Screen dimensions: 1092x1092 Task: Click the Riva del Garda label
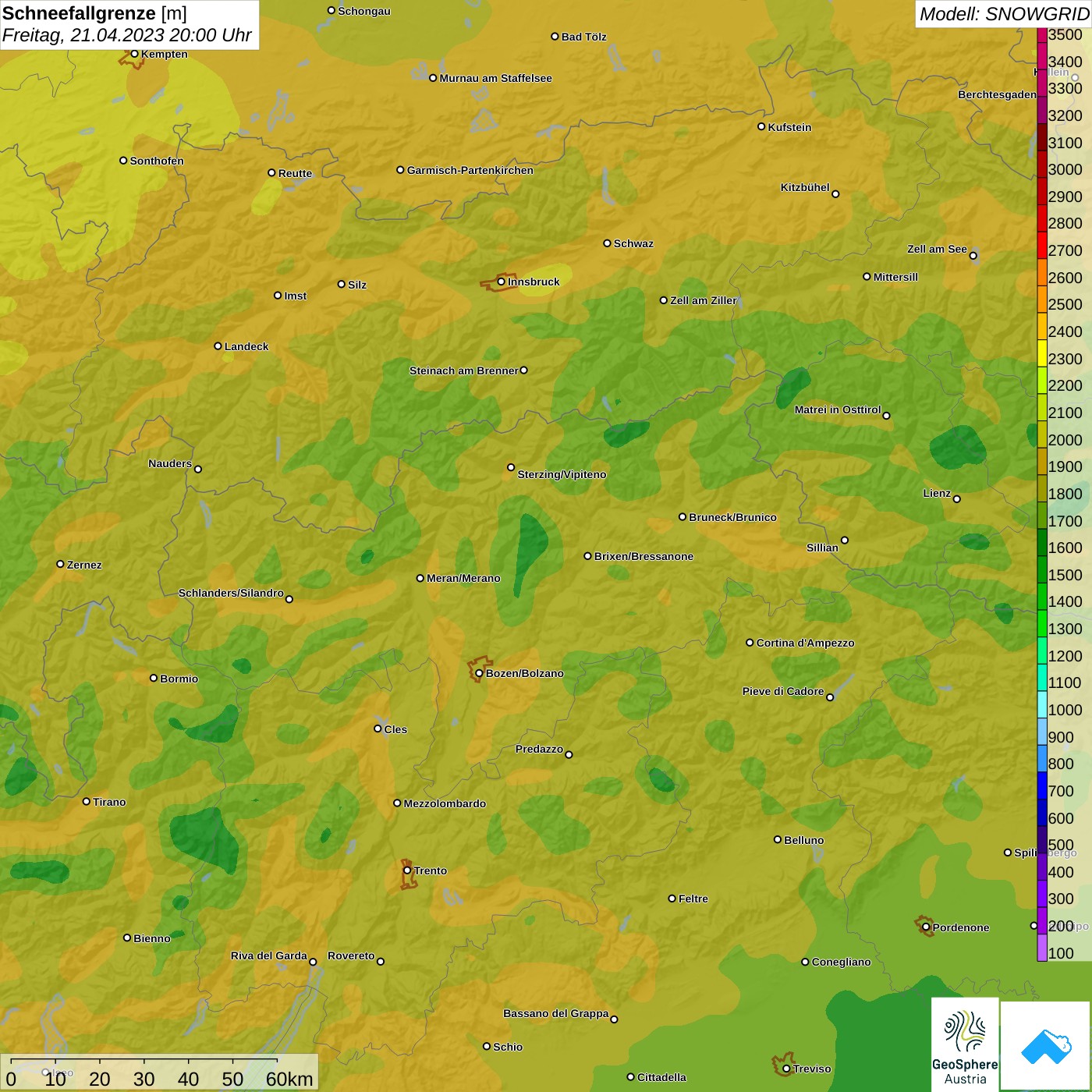click(268, 955)
